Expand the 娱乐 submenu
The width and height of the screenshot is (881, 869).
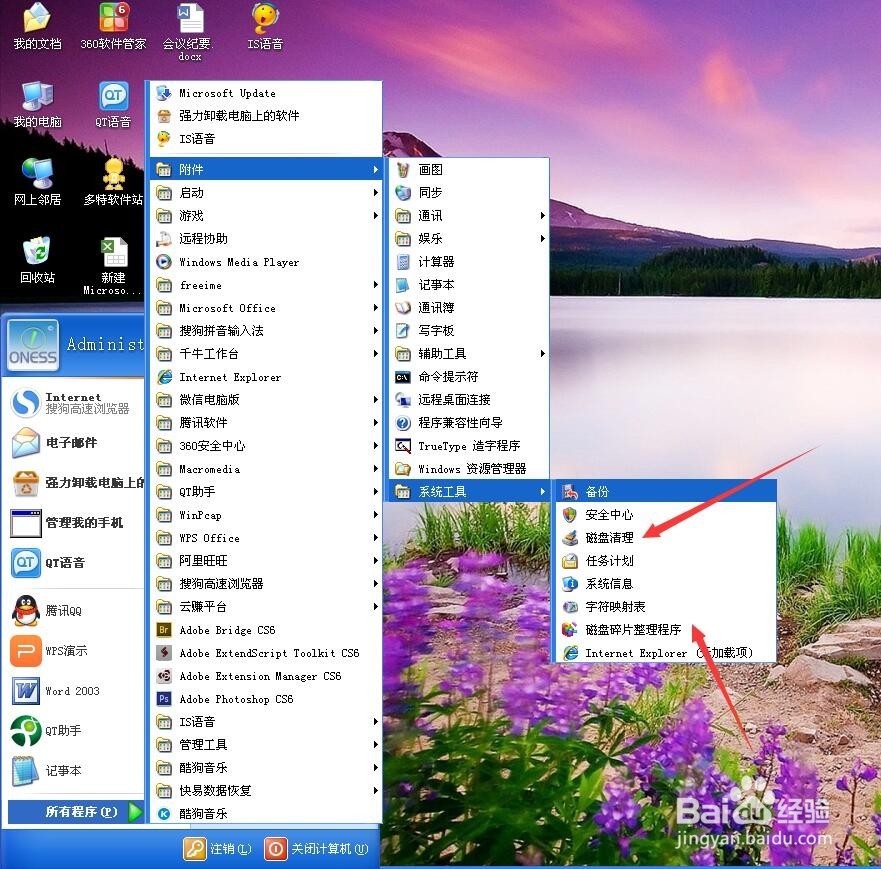(469, 239)
